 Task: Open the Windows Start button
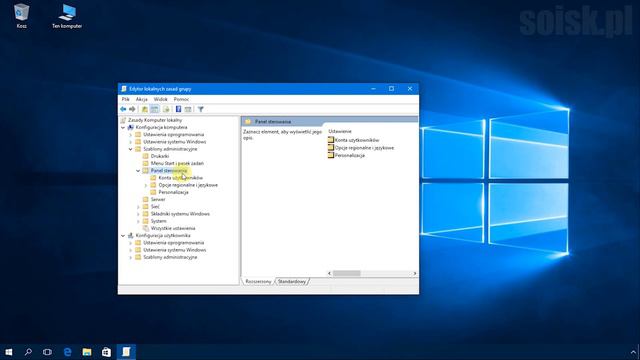click(9, 352)
